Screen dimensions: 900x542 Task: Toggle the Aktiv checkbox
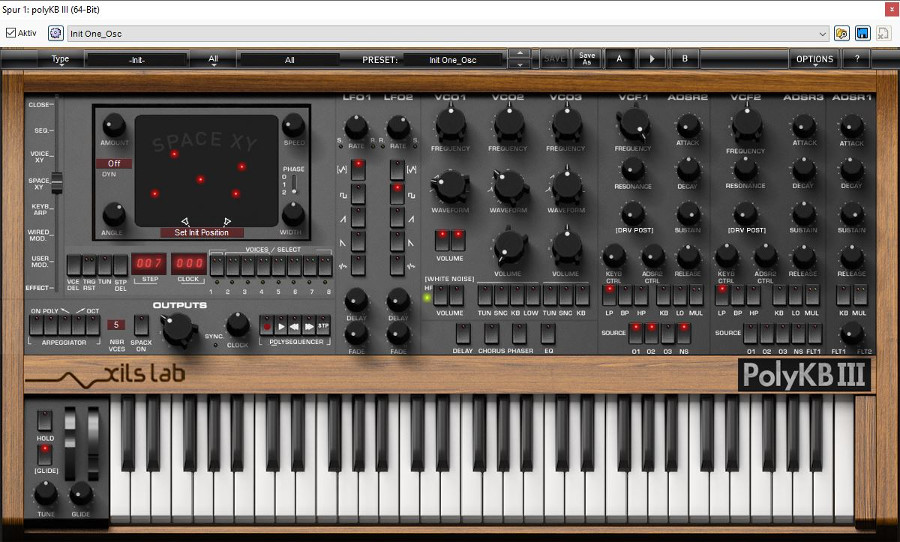[x=10, y=33]
